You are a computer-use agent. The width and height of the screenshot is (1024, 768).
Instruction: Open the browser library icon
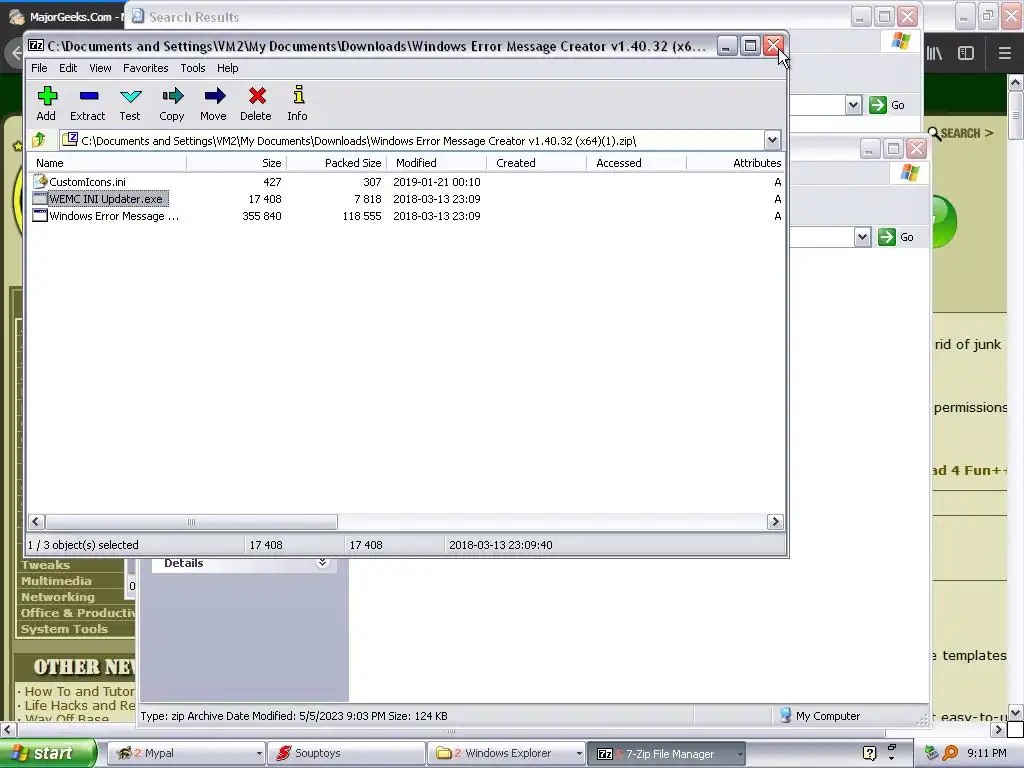934,54
